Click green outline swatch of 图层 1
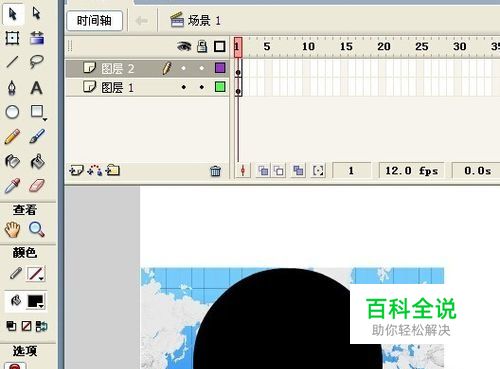The width and height of the screenshot is (500, 369). (220, 87)
